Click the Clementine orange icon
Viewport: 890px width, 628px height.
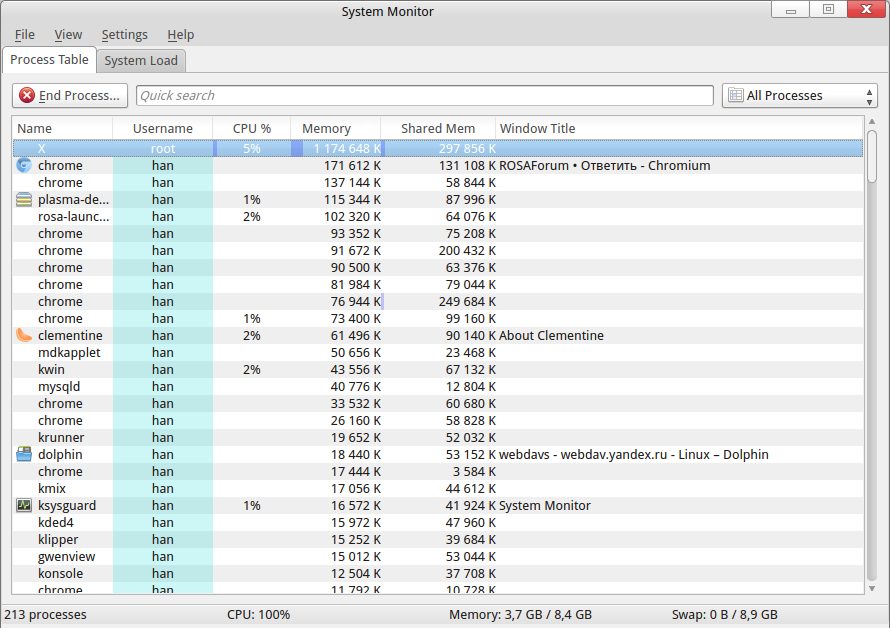pos(24,336)
